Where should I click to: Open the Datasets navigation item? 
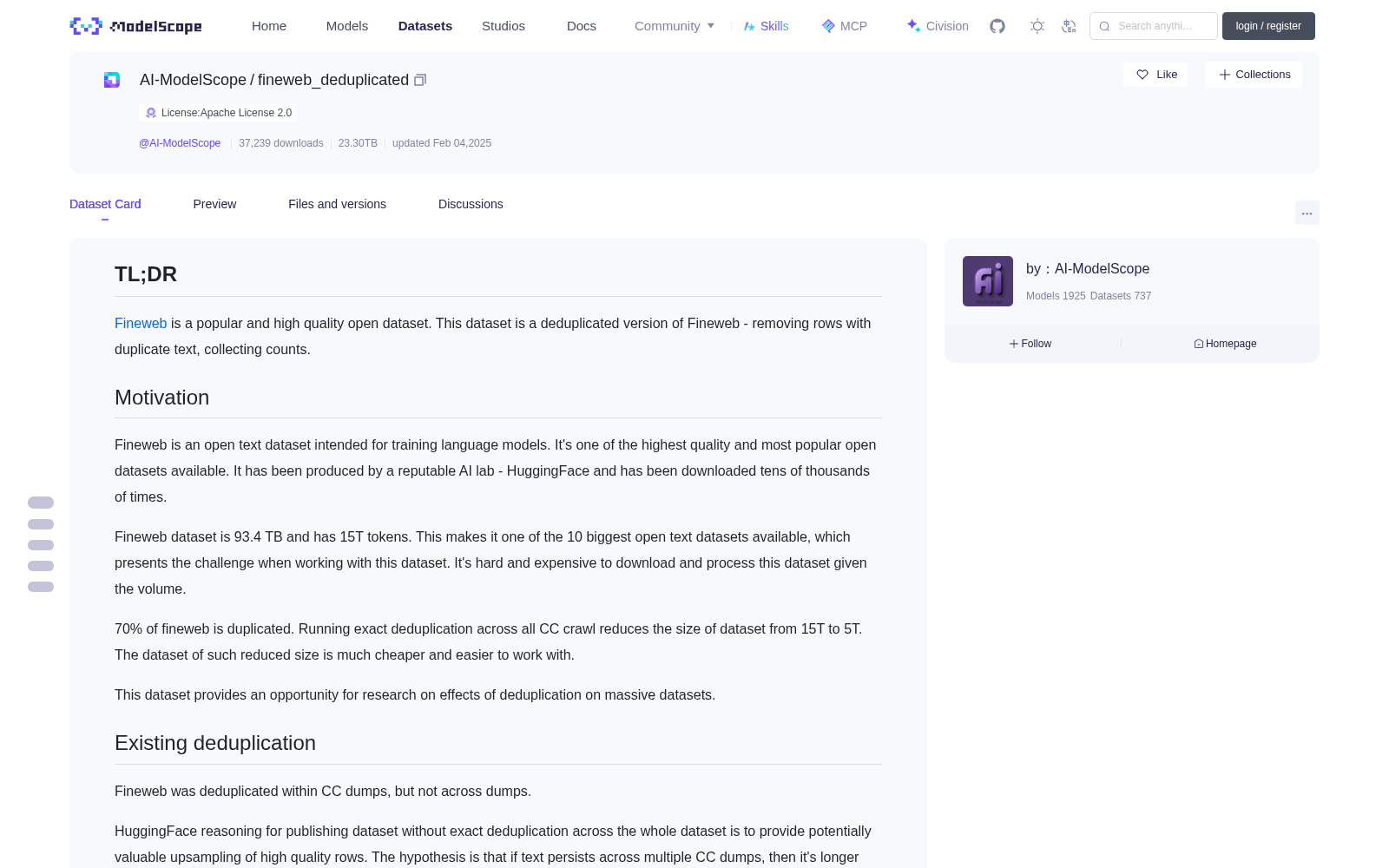point(425,26)
